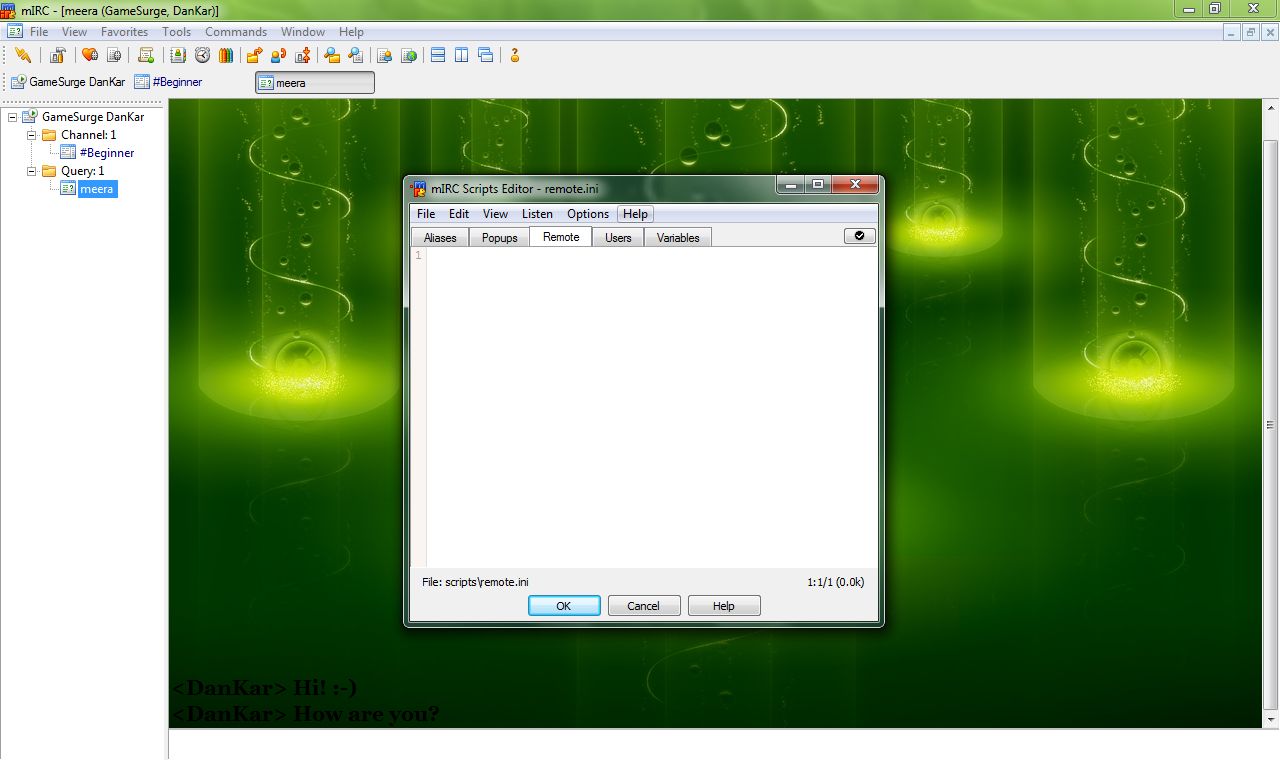Viewport: 1280px width, 760px height.
Task: Open Listen menu in Scripts Editor
Action: [x=537, y=214]
